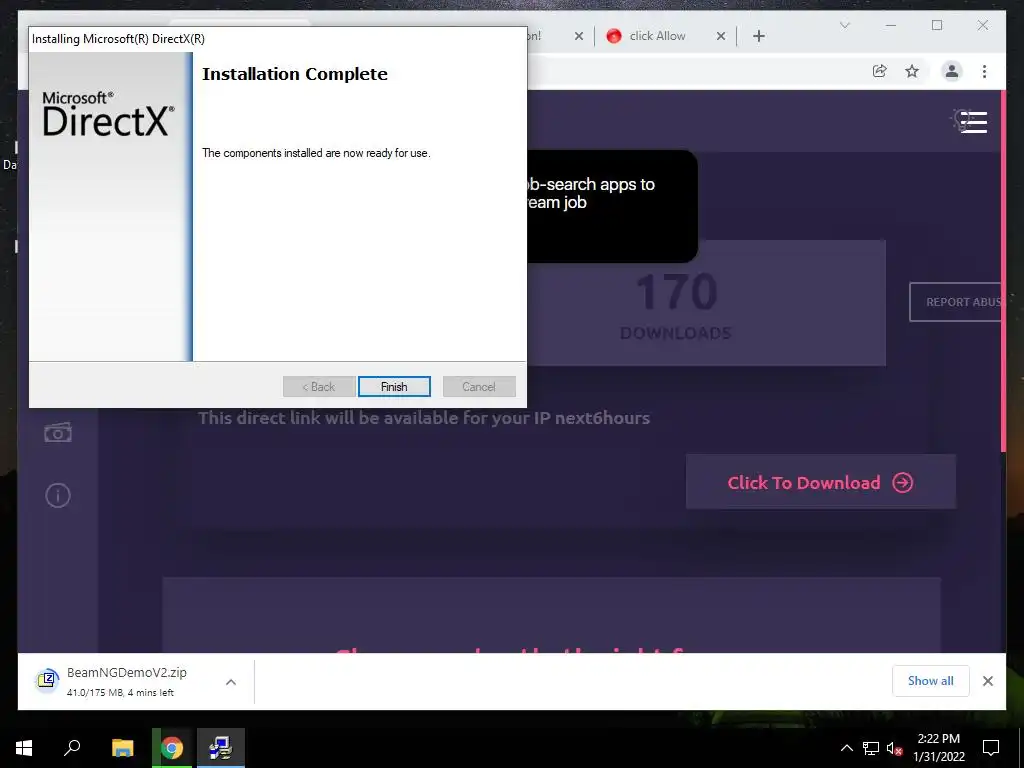Bookmark this page with star icon
Viewport: 1024px width, 768px height.
912,71
